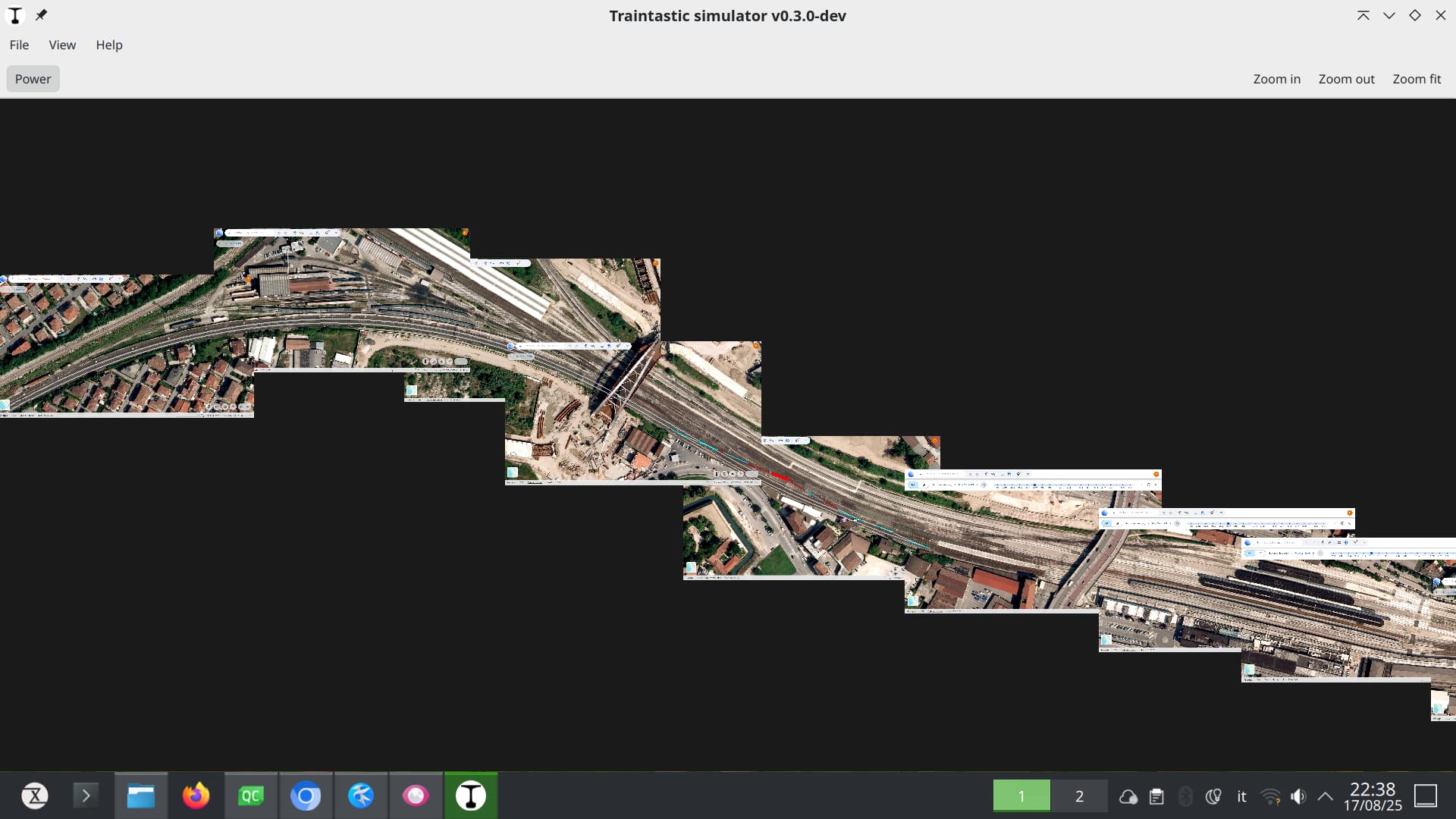Click Zoom out
Image resolution: width=1456 pixels, height=819 pixels.
click(x=1346, y=79)
